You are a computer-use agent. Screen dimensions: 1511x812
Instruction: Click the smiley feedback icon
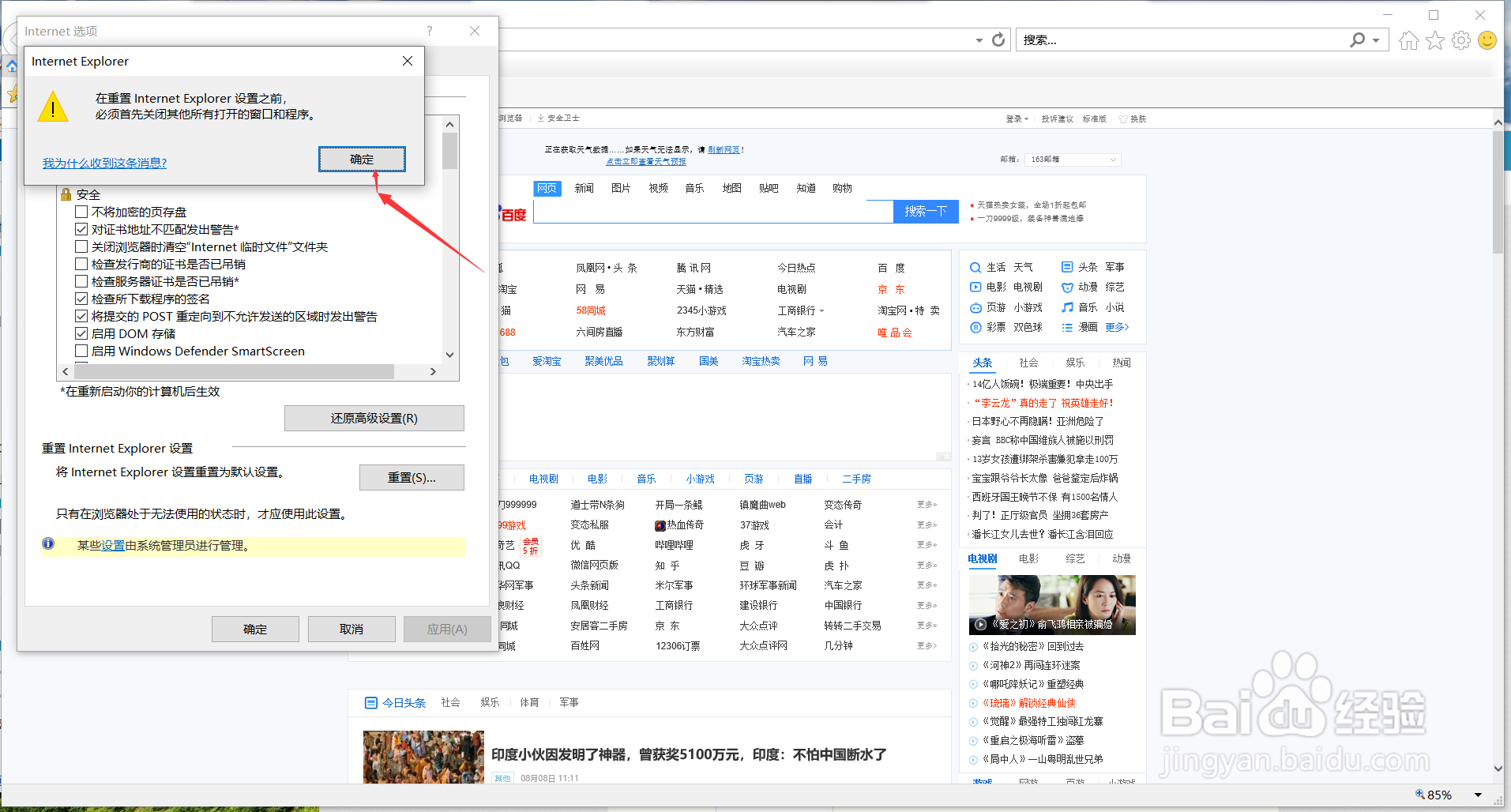click(1487, 40)
